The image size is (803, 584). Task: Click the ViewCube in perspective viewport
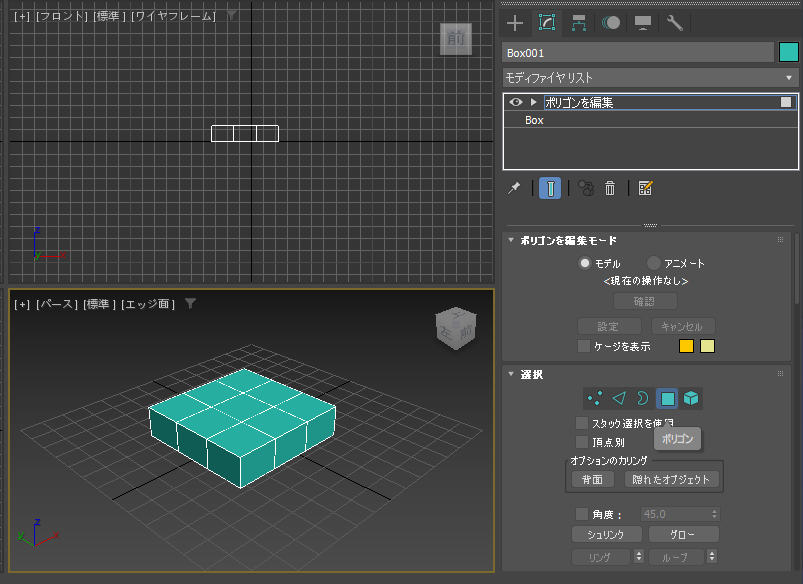coord(456,328)
